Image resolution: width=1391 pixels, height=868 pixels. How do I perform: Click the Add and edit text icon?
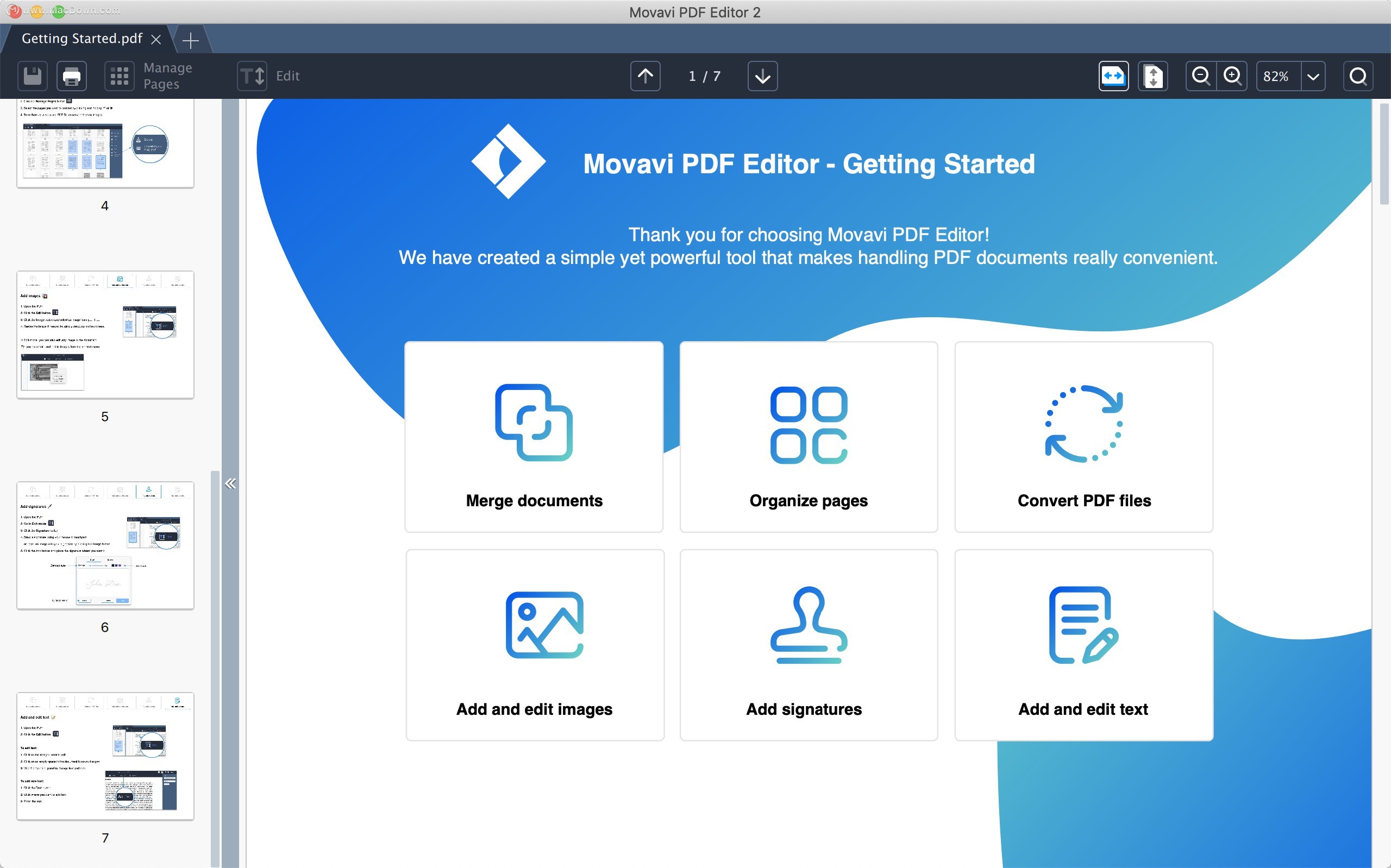pos(1084,625)
